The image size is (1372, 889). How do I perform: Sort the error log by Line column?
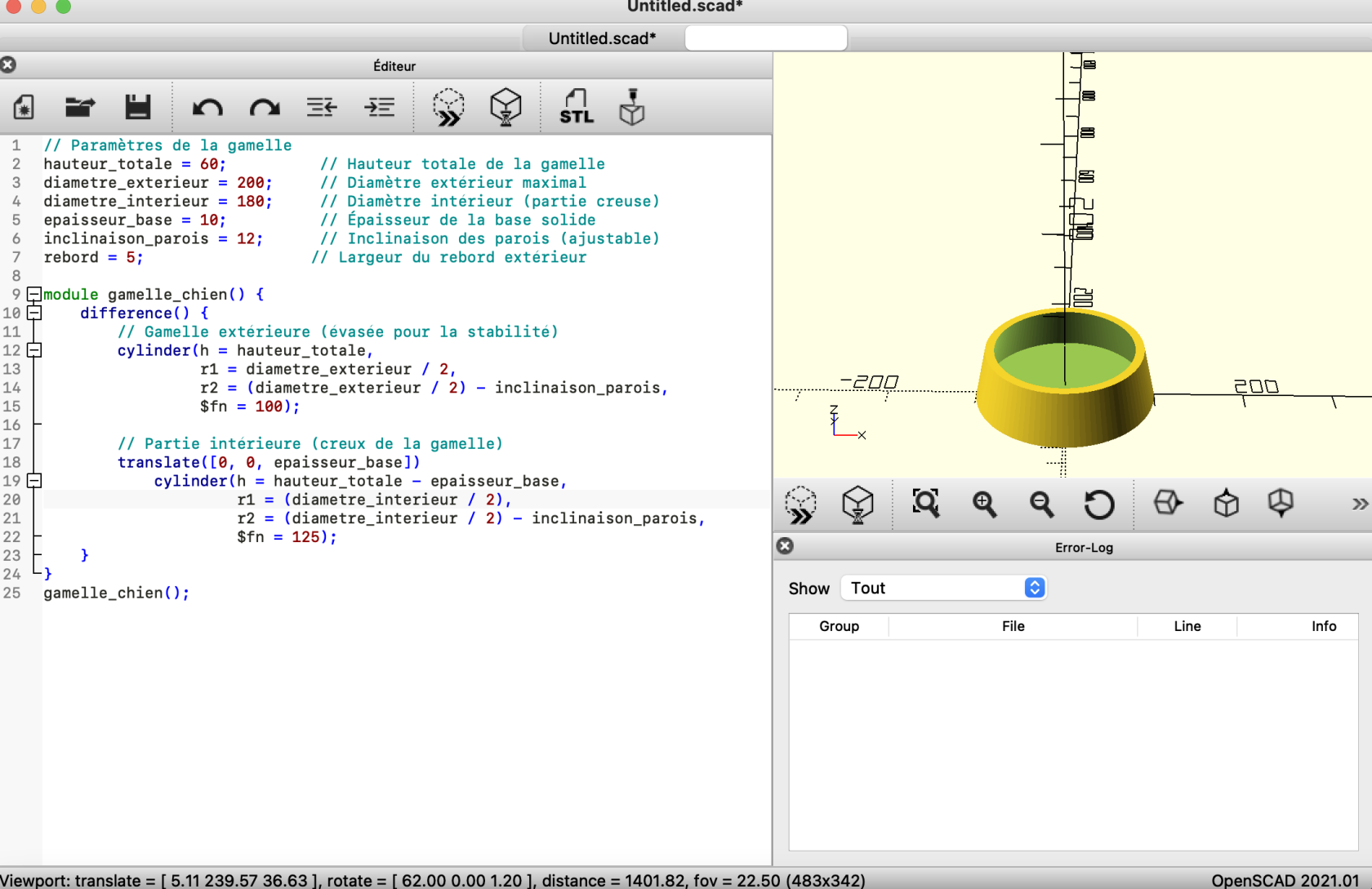click(1187, 626)
